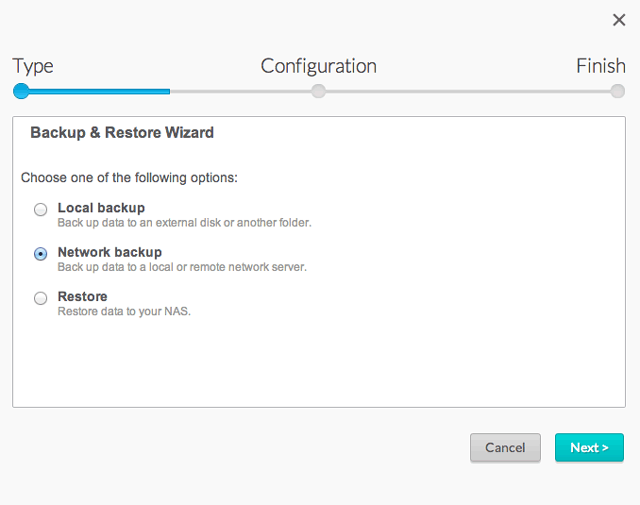Click the Restore option title
The image size is (640, 505).
(x=82, y=296)
